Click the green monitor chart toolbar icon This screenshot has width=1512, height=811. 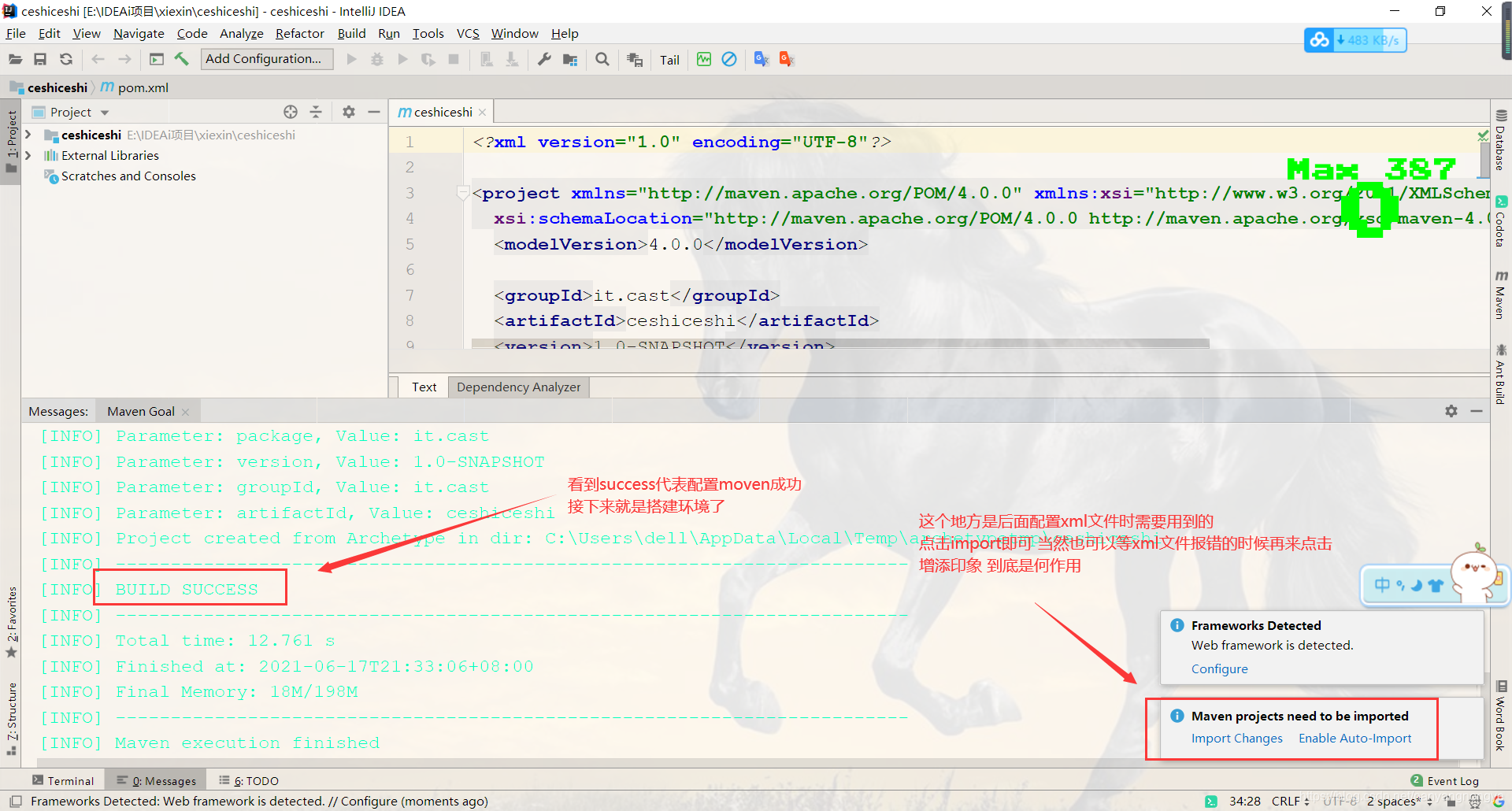pyautogui.click(x=704, y=59)
